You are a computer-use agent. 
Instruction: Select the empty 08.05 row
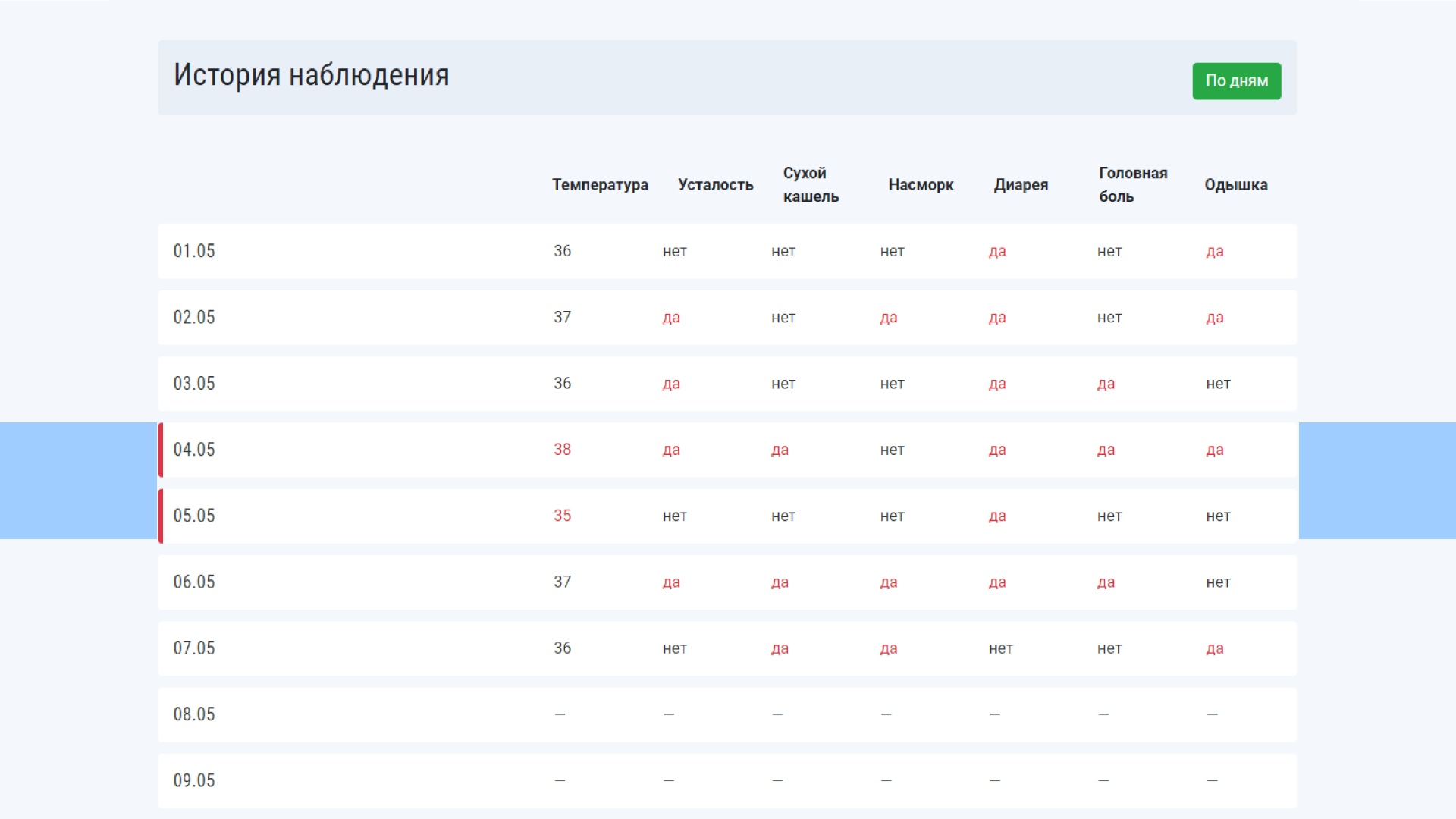click(194, 714)
